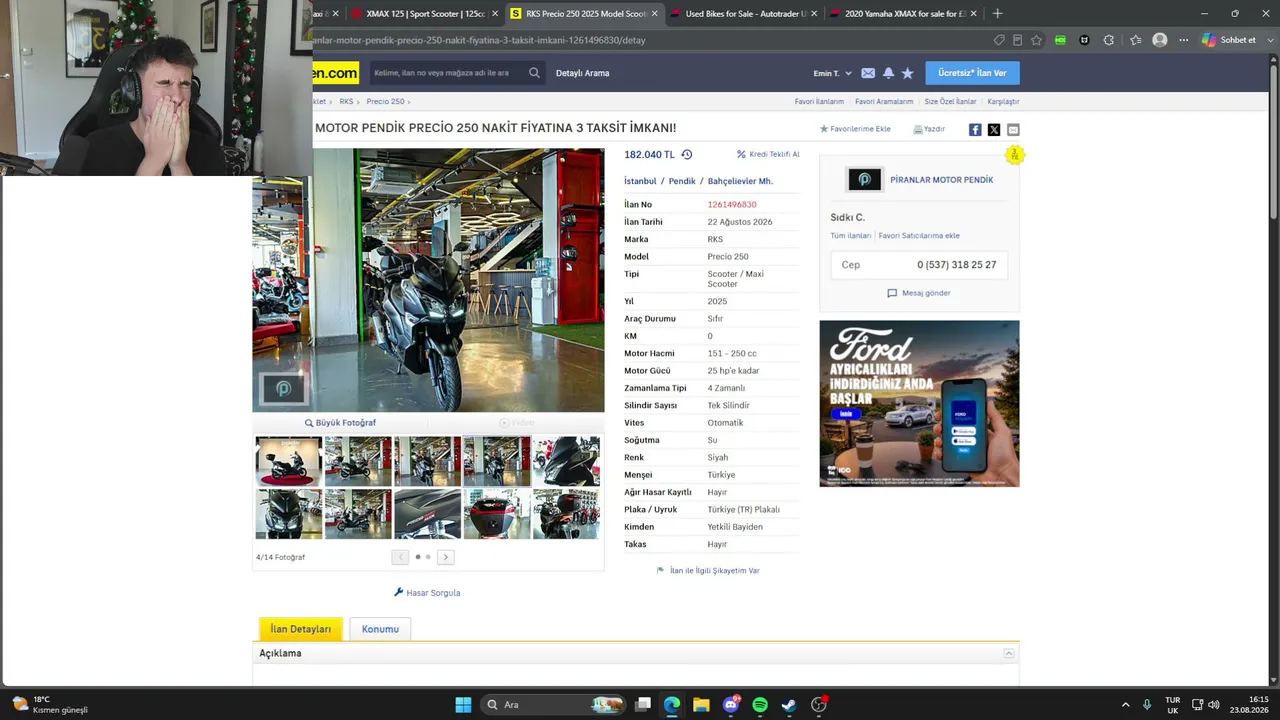Click Tüm ilanları seller listings link
Screen dimensions: 1280x720
click(851, 236)
